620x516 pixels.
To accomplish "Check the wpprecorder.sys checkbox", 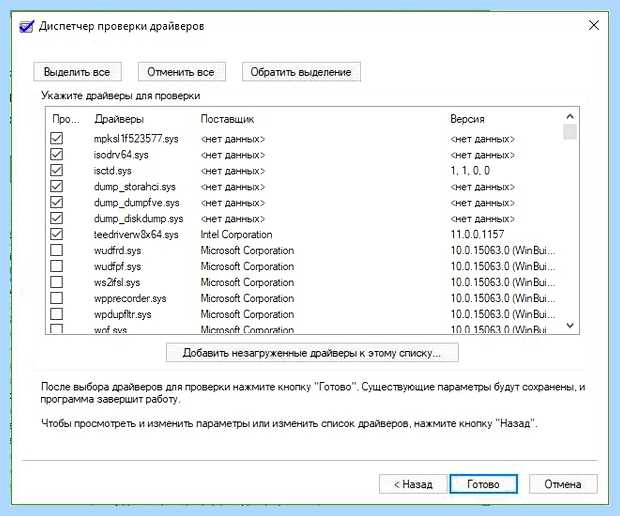I will 57,298.
